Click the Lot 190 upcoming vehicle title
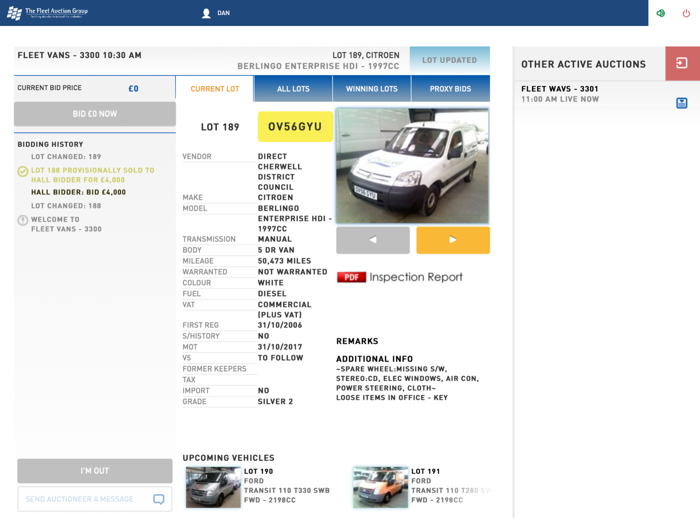 (x=258, y=471)
